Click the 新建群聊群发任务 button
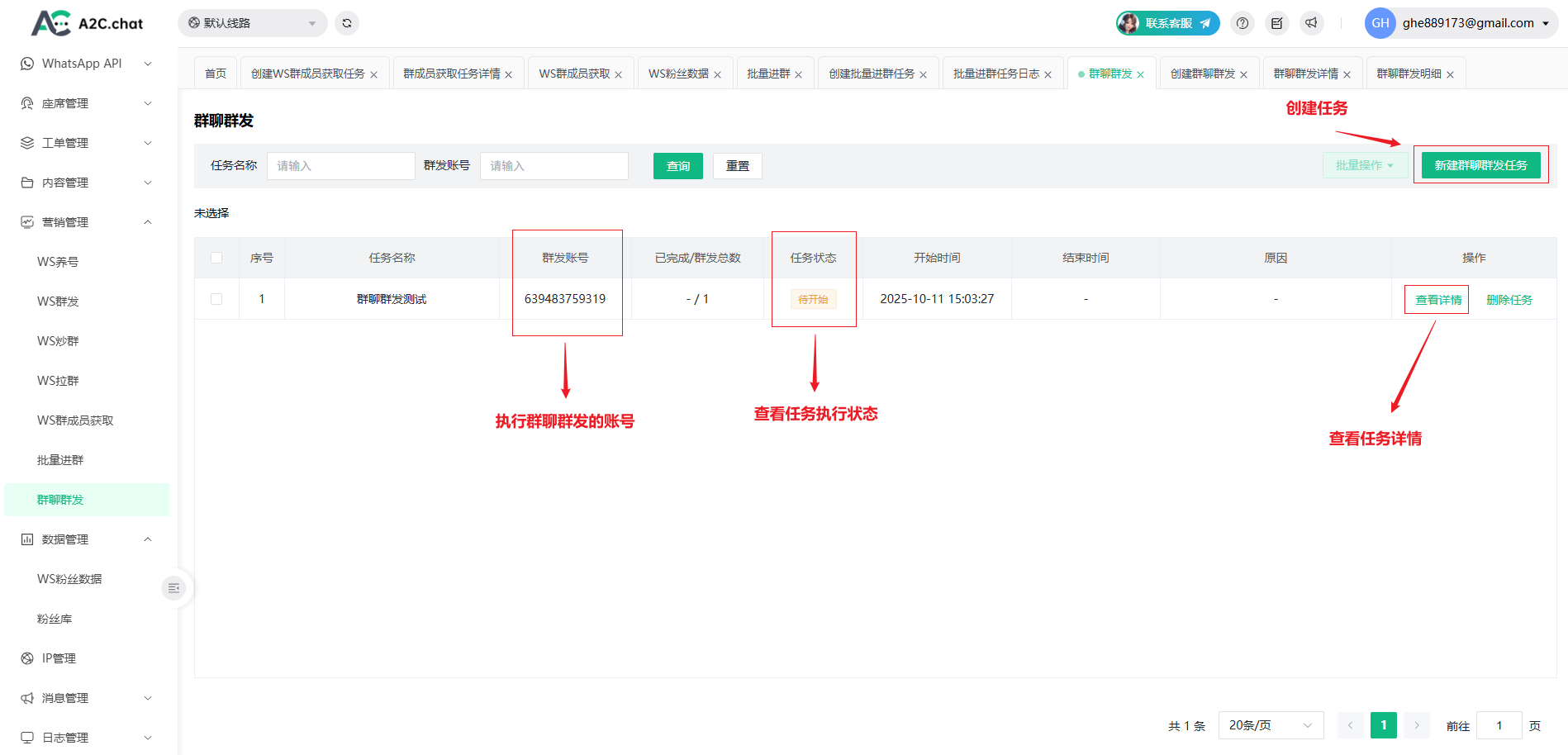 pos(1480,165)
